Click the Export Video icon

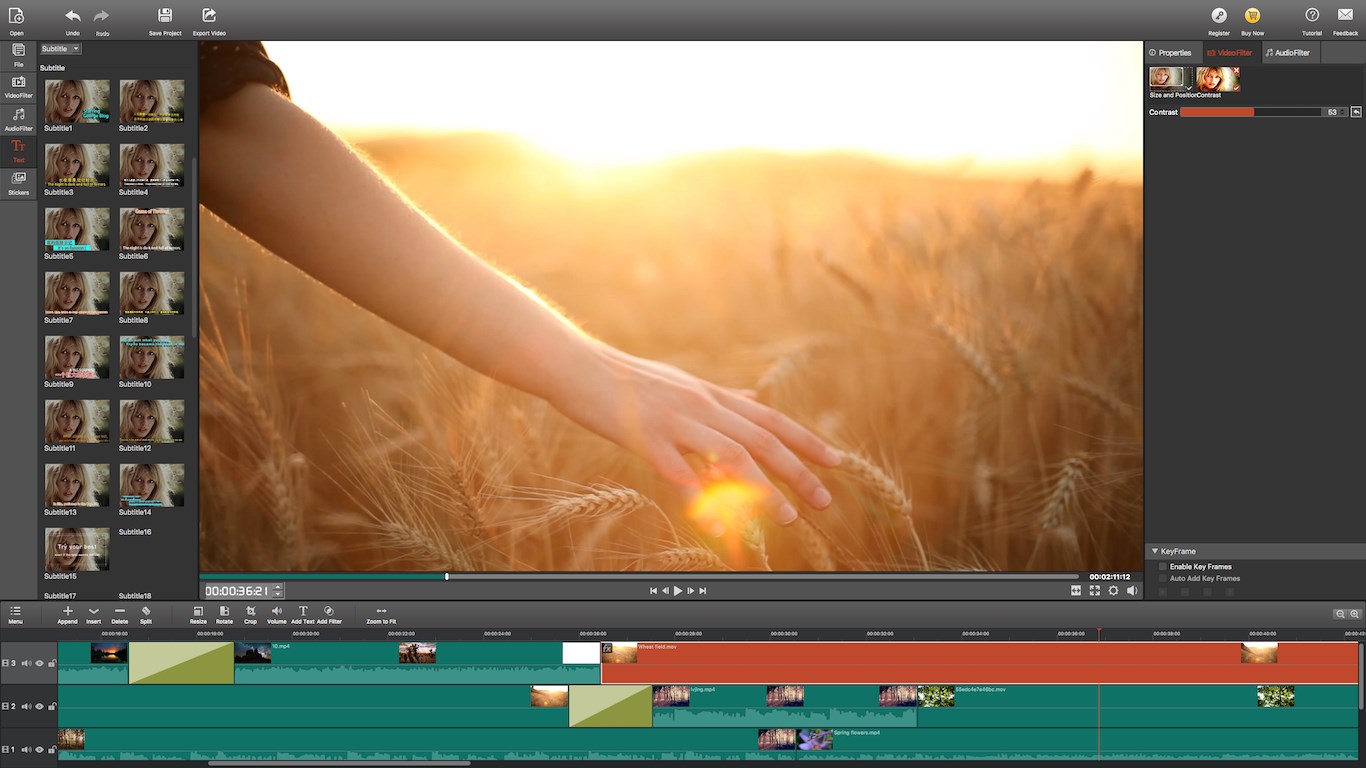207,19
